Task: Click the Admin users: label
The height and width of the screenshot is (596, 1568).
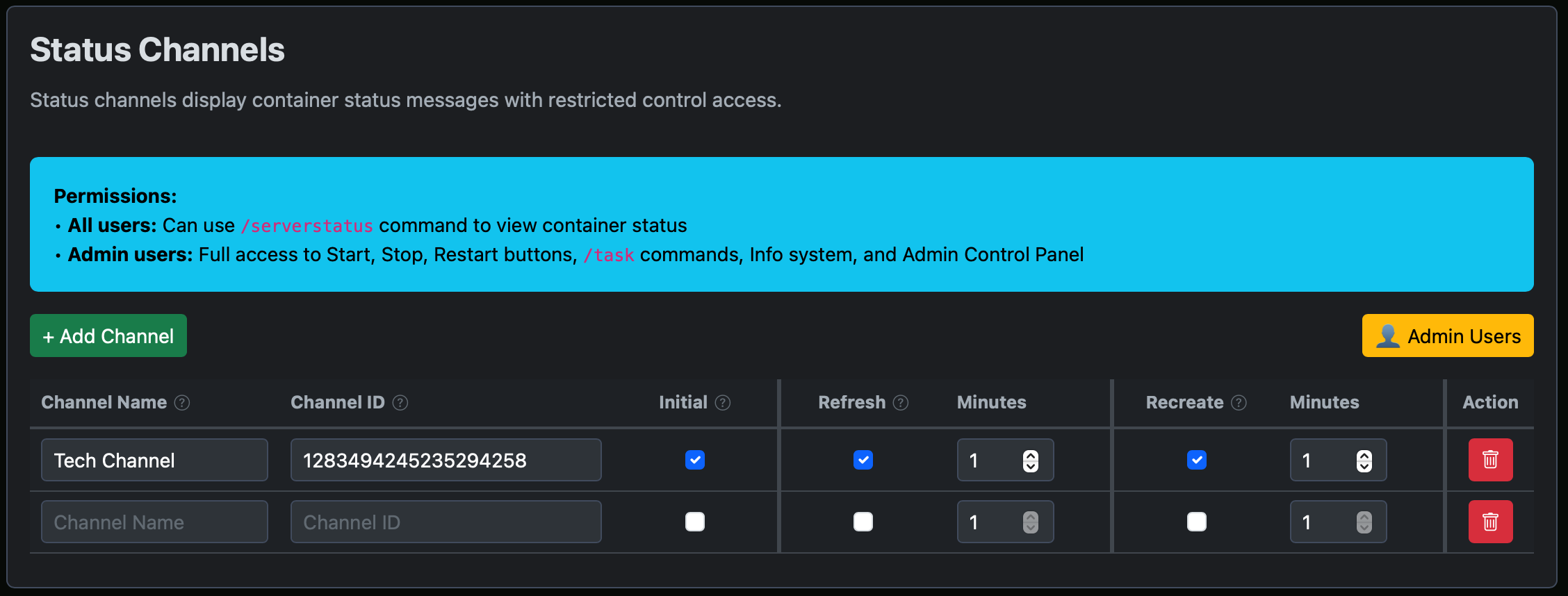Action: click(131, 255)
